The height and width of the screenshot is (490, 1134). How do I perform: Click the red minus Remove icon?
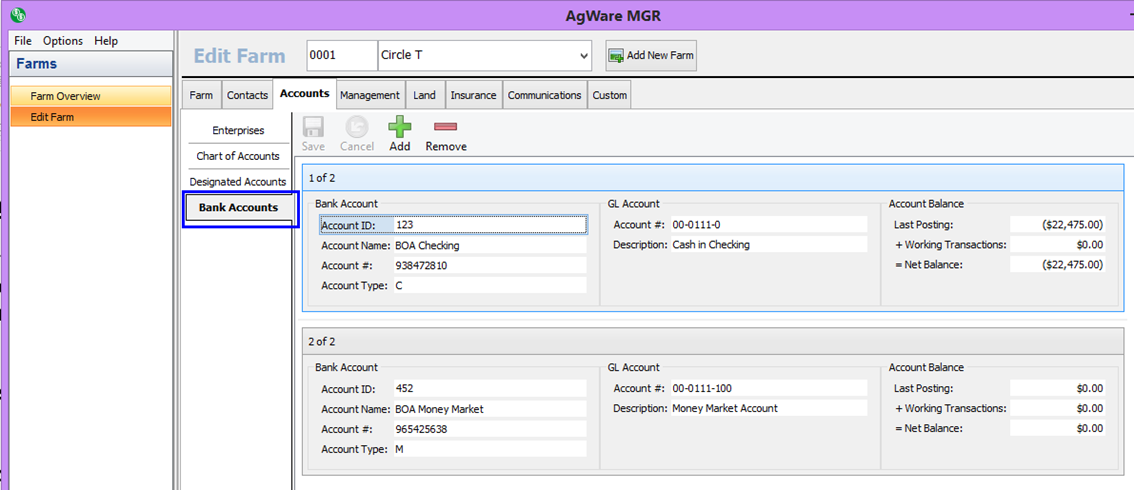446,127
